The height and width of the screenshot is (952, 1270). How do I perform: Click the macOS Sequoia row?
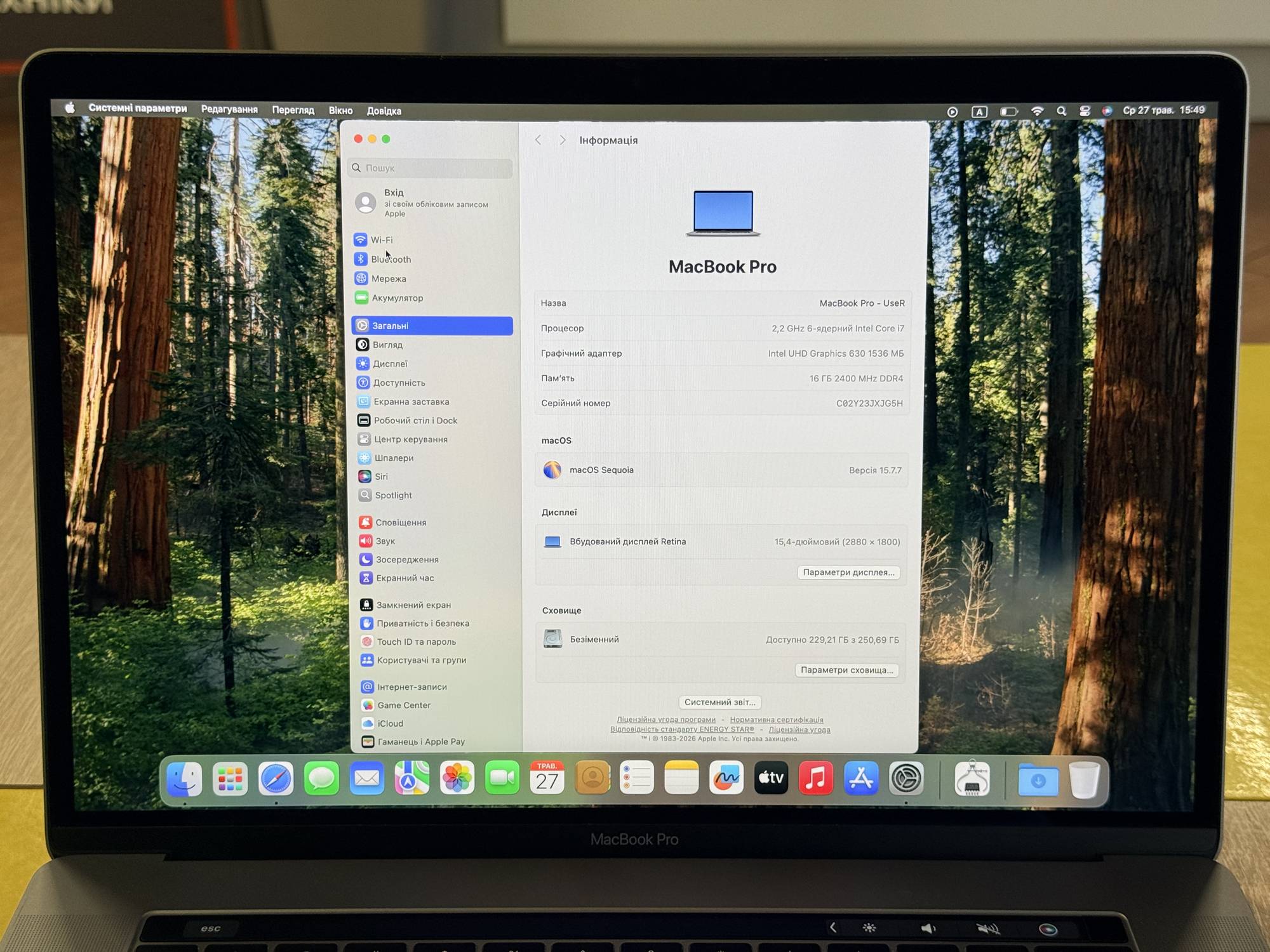click(721, 470)
